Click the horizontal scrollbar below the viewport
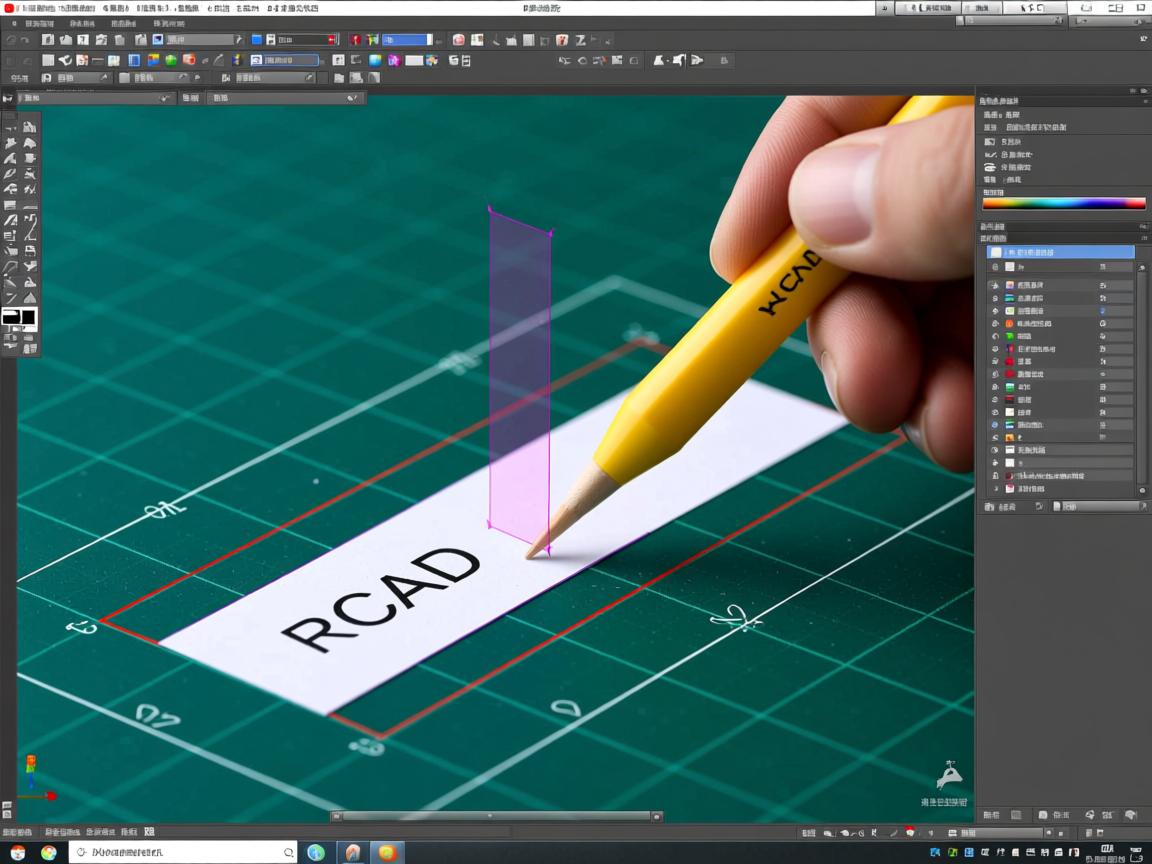1152x864 pixels. (495, 816)
